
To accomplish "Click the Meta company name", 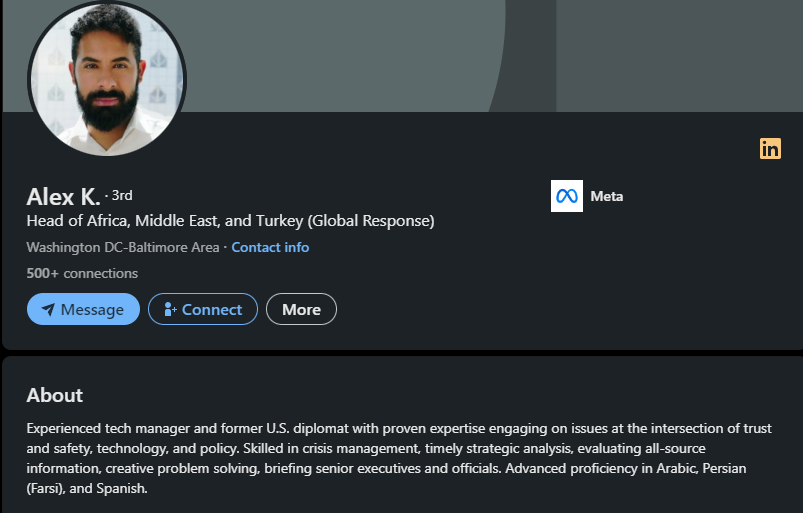I will click(607, 196).
